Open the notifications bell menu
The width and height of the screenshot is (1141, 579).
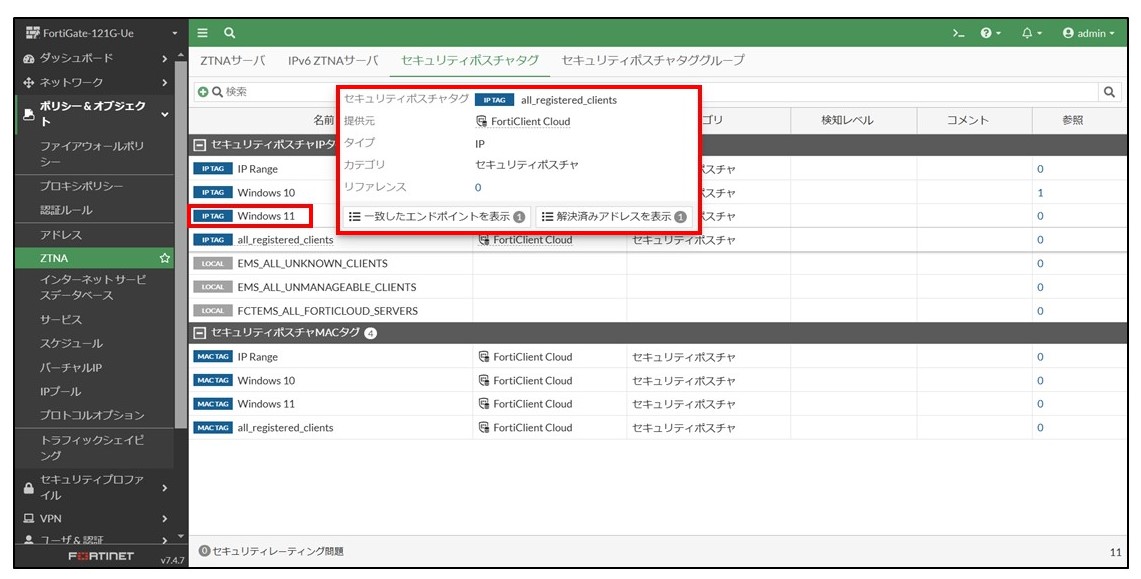(x=1032, y=33)
